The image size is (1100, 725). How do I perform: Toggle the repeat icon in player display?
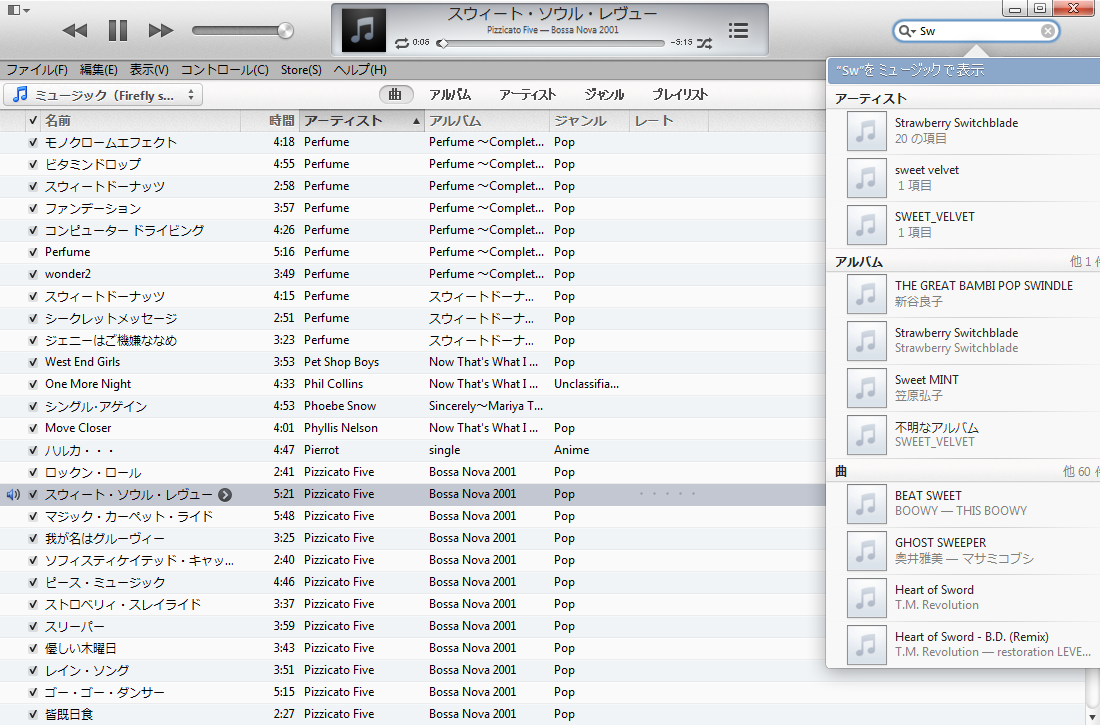point(401,43)
